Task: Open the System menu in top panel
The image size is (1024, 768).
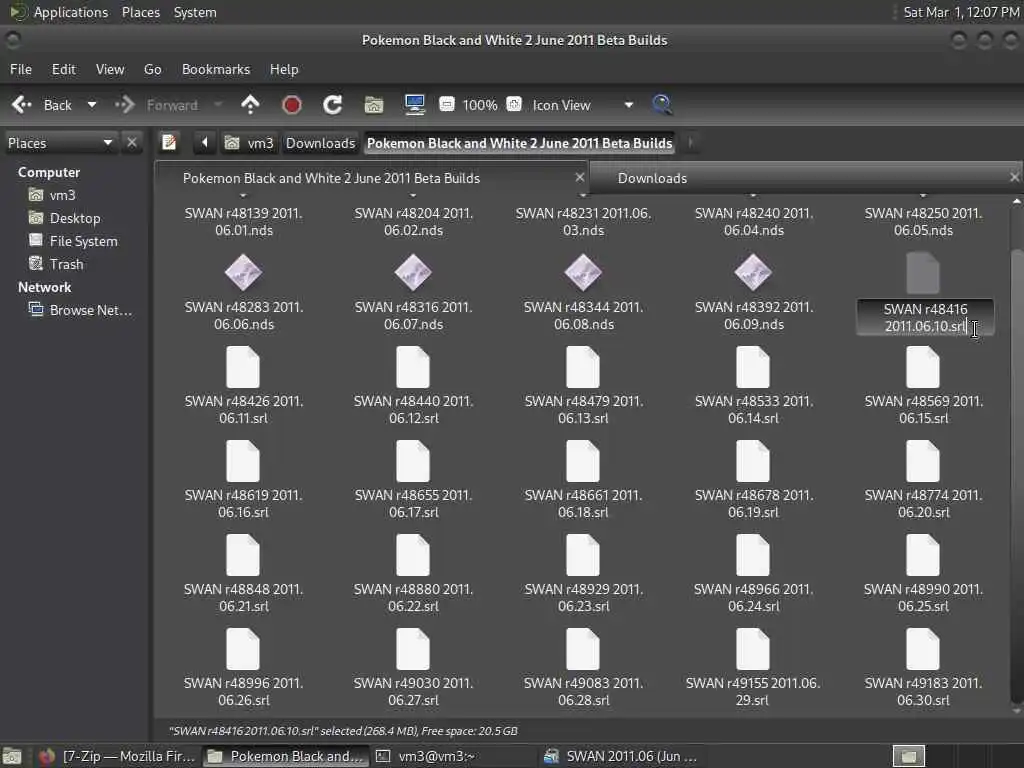Action: coord(195,12)
